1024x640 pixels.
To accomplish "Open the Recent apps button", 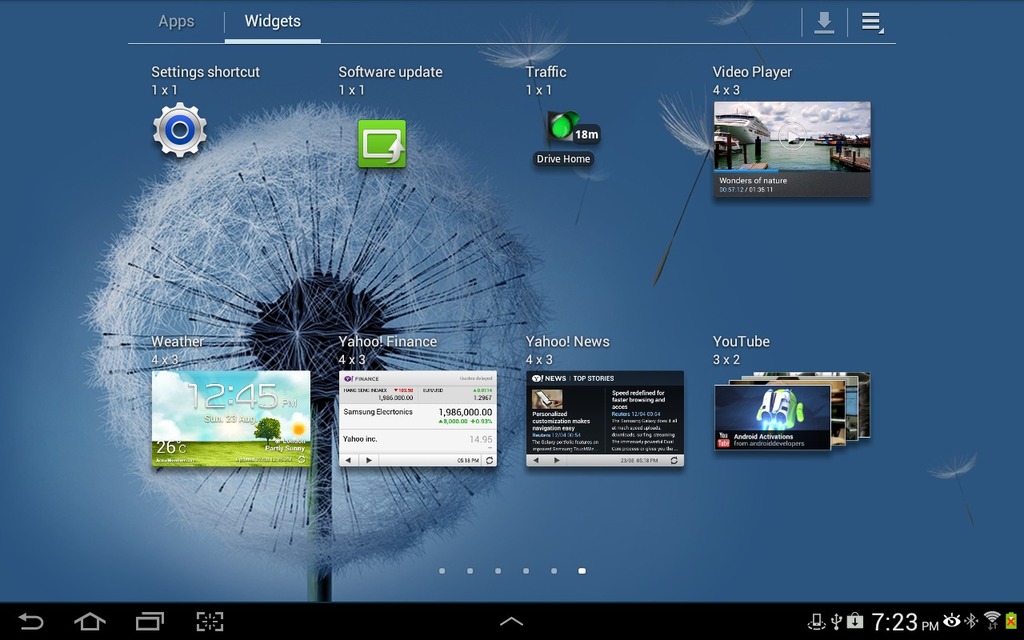I will [150, 621].
